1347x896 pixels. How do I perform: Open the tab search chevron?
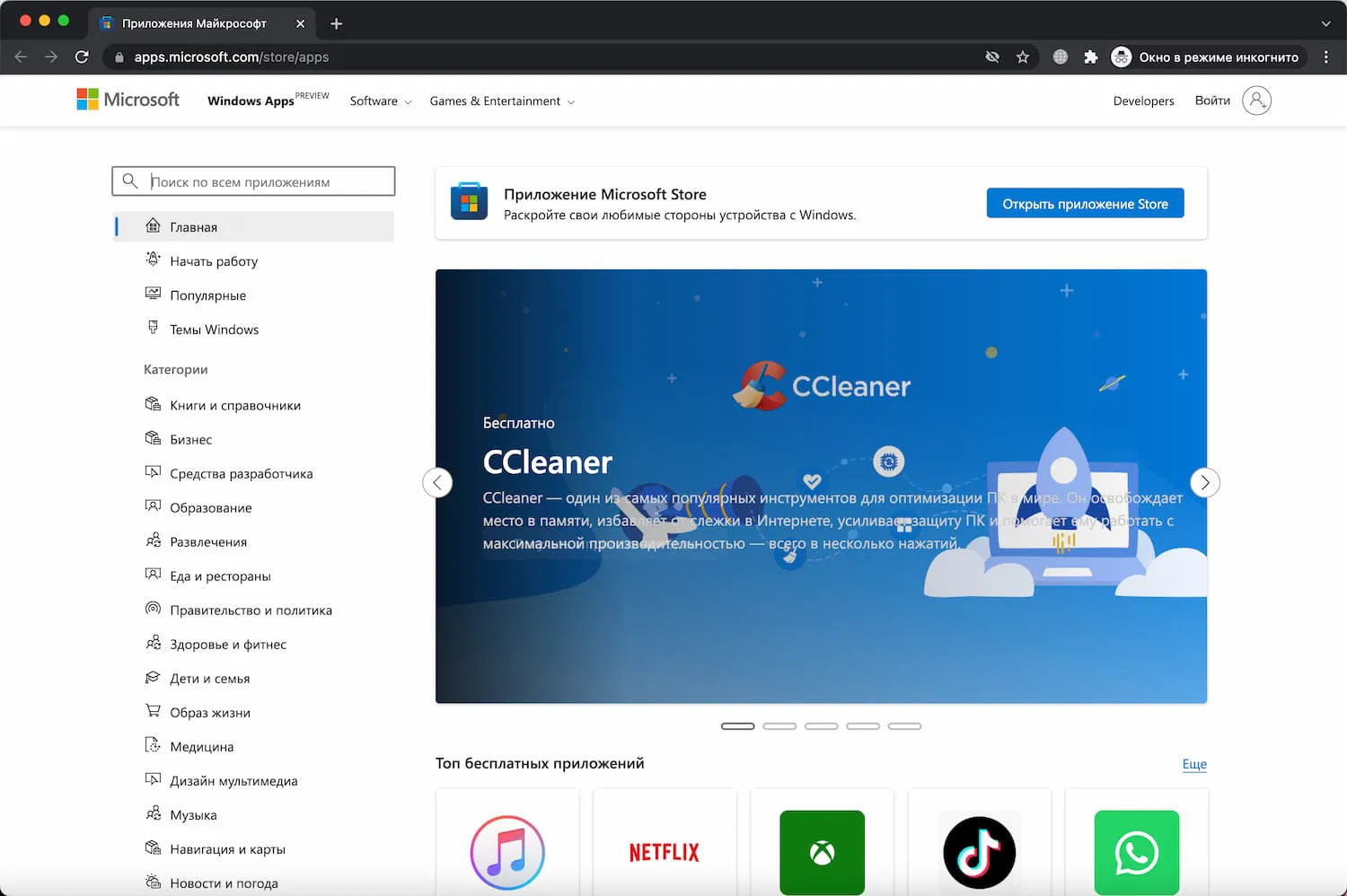coord(1325,23)
